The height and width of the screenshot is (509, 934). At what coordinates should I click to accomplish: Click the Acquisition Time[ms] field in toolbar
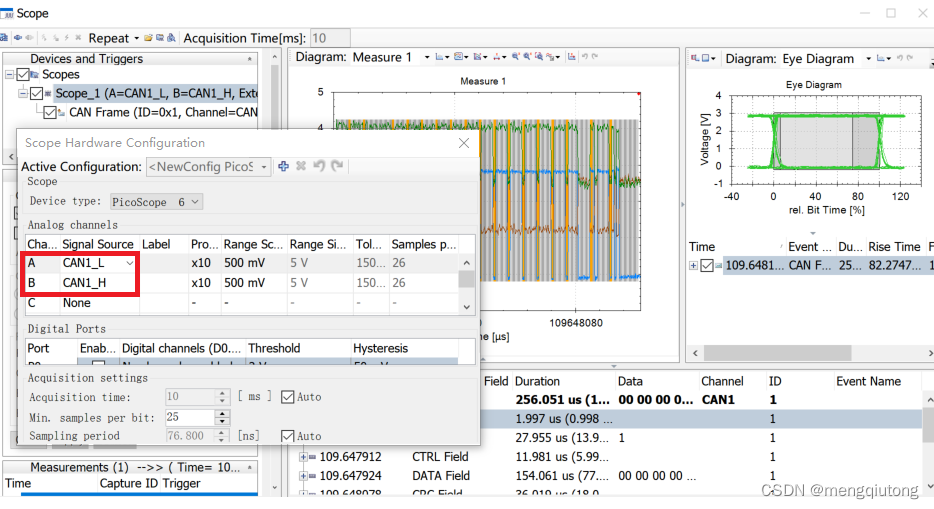pyautogui.click(x=330, y=38)
